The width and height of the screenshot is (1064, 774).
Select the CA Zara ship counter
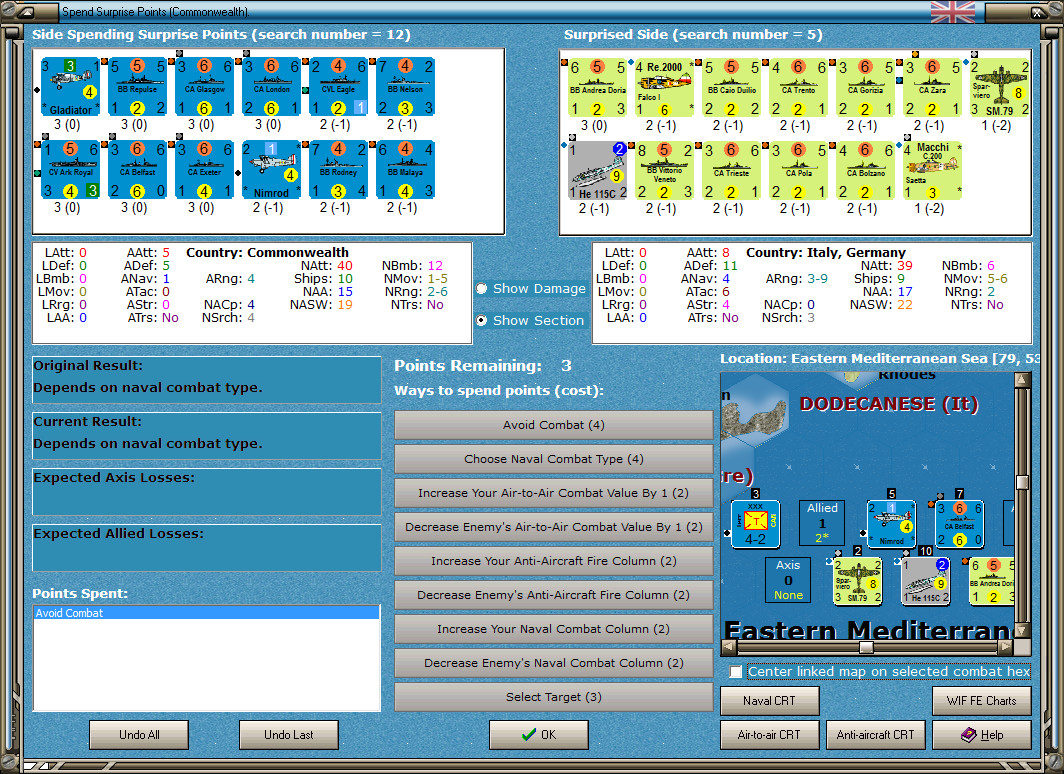tap(933, 88)
